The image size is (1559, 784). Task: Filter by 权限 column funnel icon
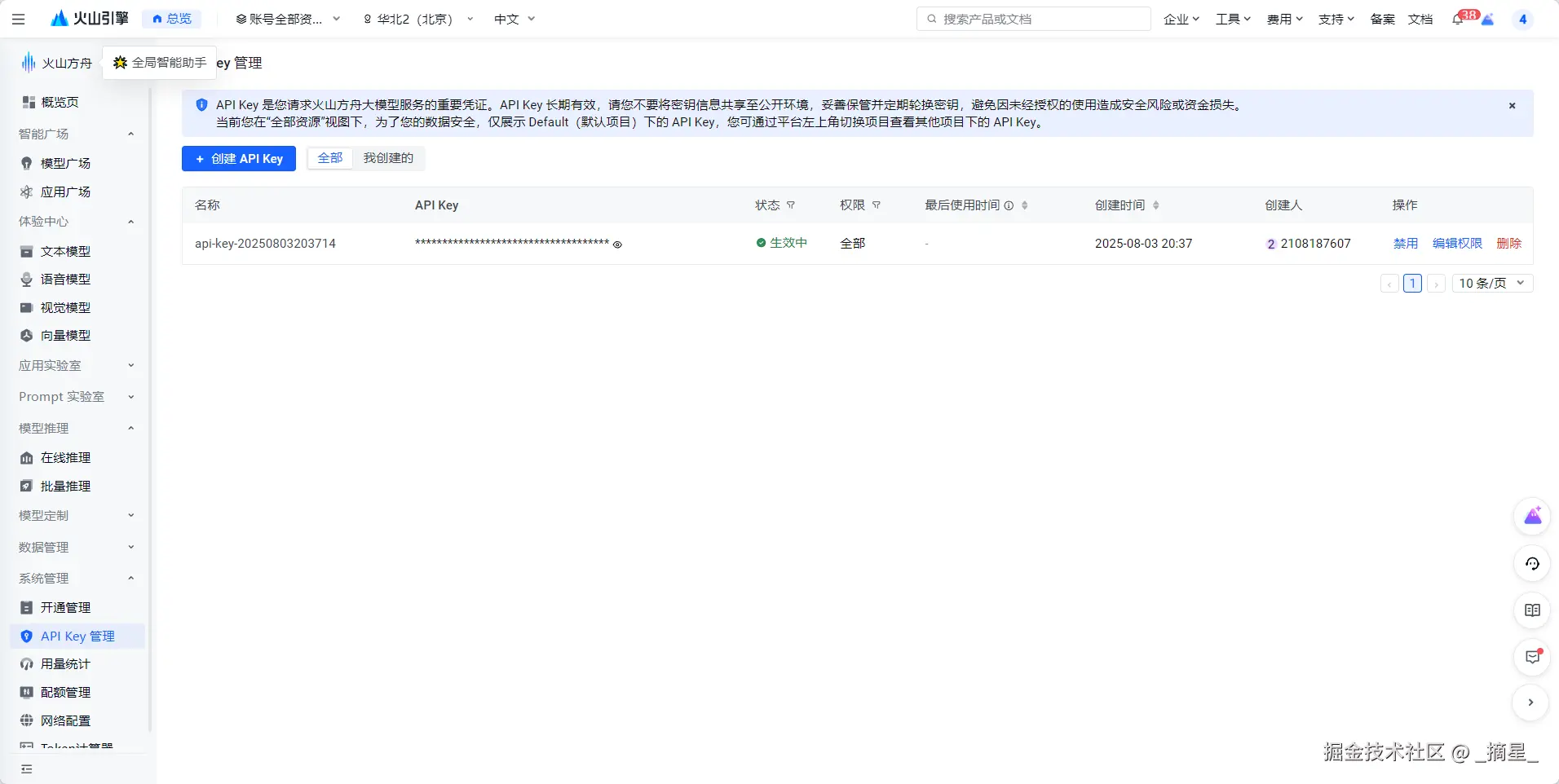[x=877, y=205]
